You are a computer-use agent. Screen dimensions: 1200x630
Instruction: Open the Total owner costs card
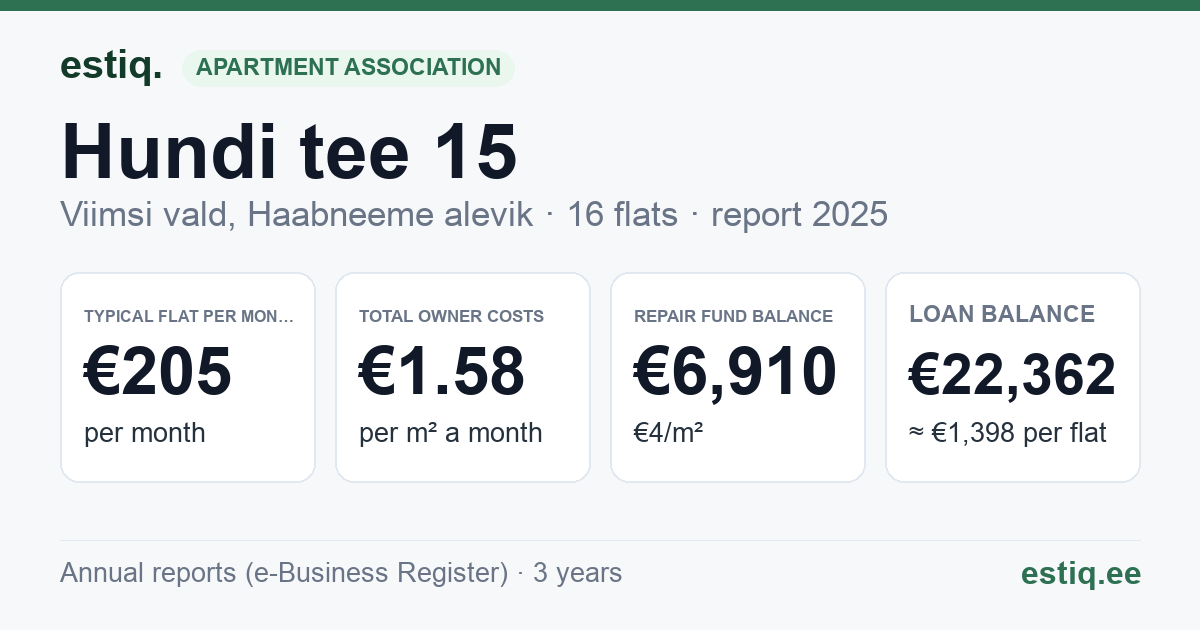point(463,377)
